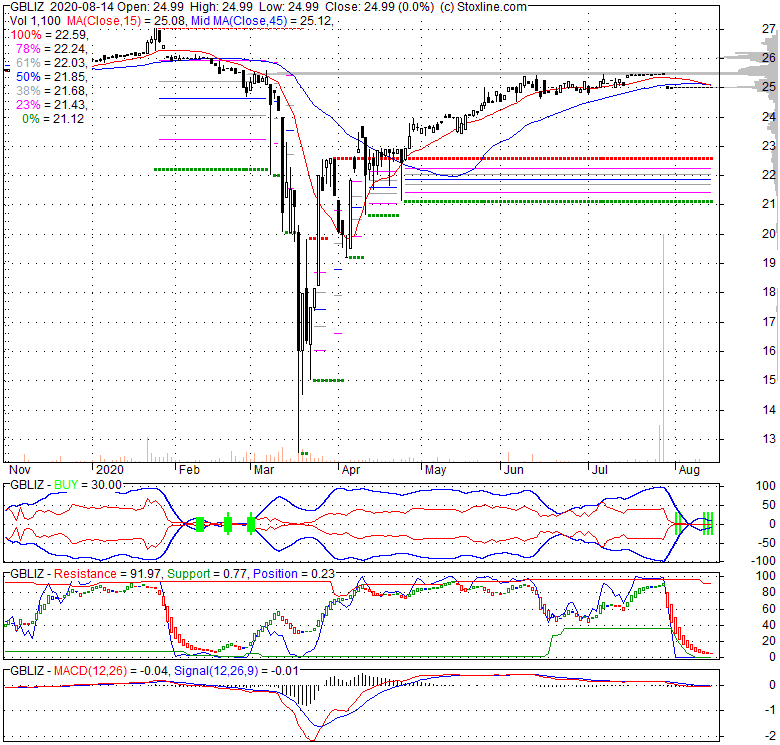The image size is (780, 745).
Task: Click the tall late-July volume spike bar
Action: [x=663, y=347]
